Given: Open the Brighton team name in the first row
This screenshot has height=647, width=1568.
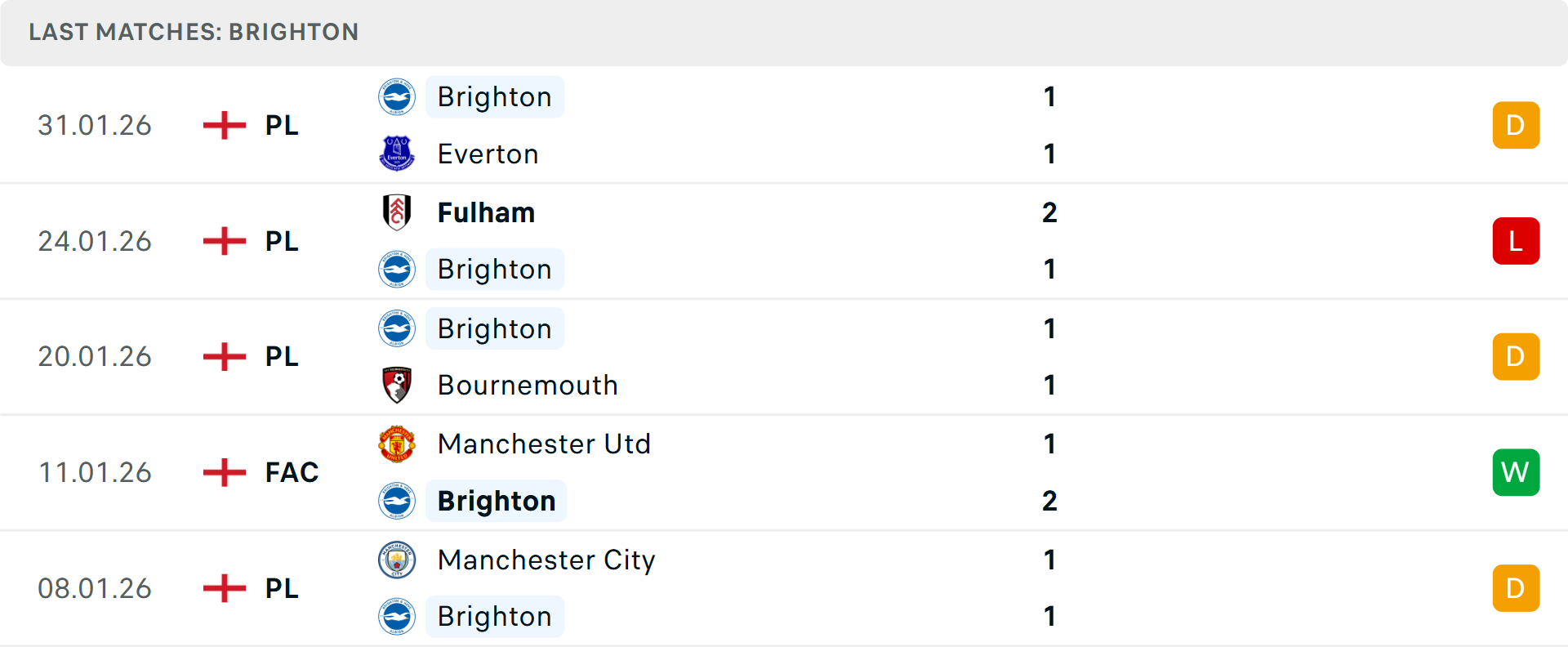Looking at the screenshot, I should click(x=494, y=96).
